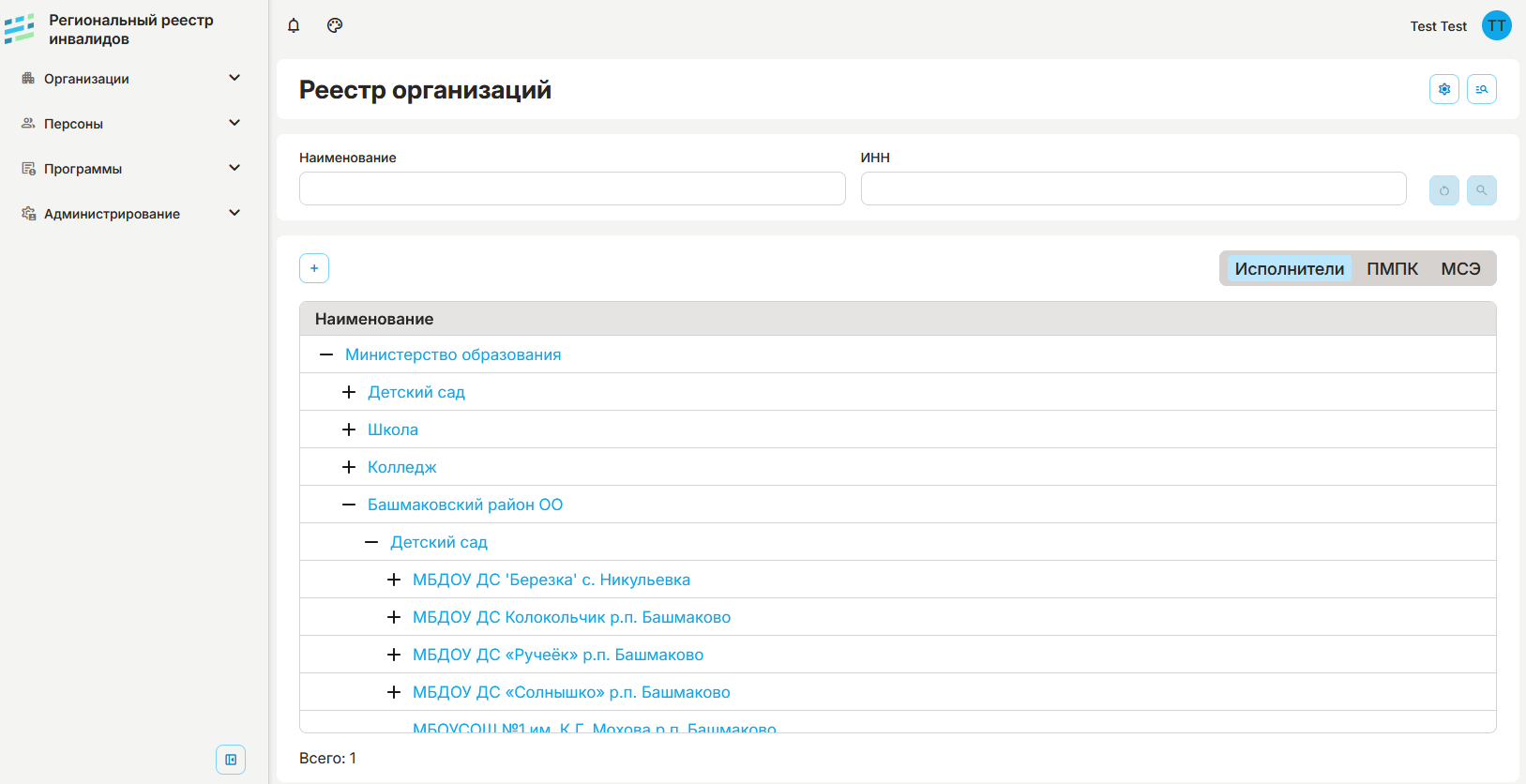Open the notifications bell icon
Screen dimensions: 1526x784
tap(294, 25)
